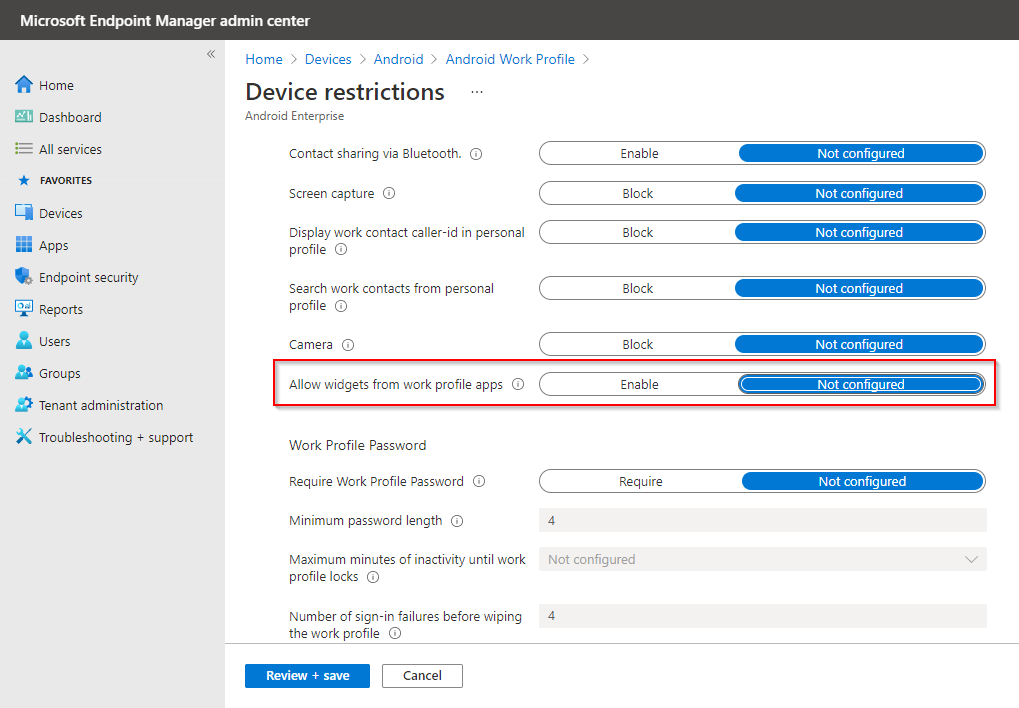Click the Review + save button
This screenshot has width=1019, height=708.
[307, 676]
